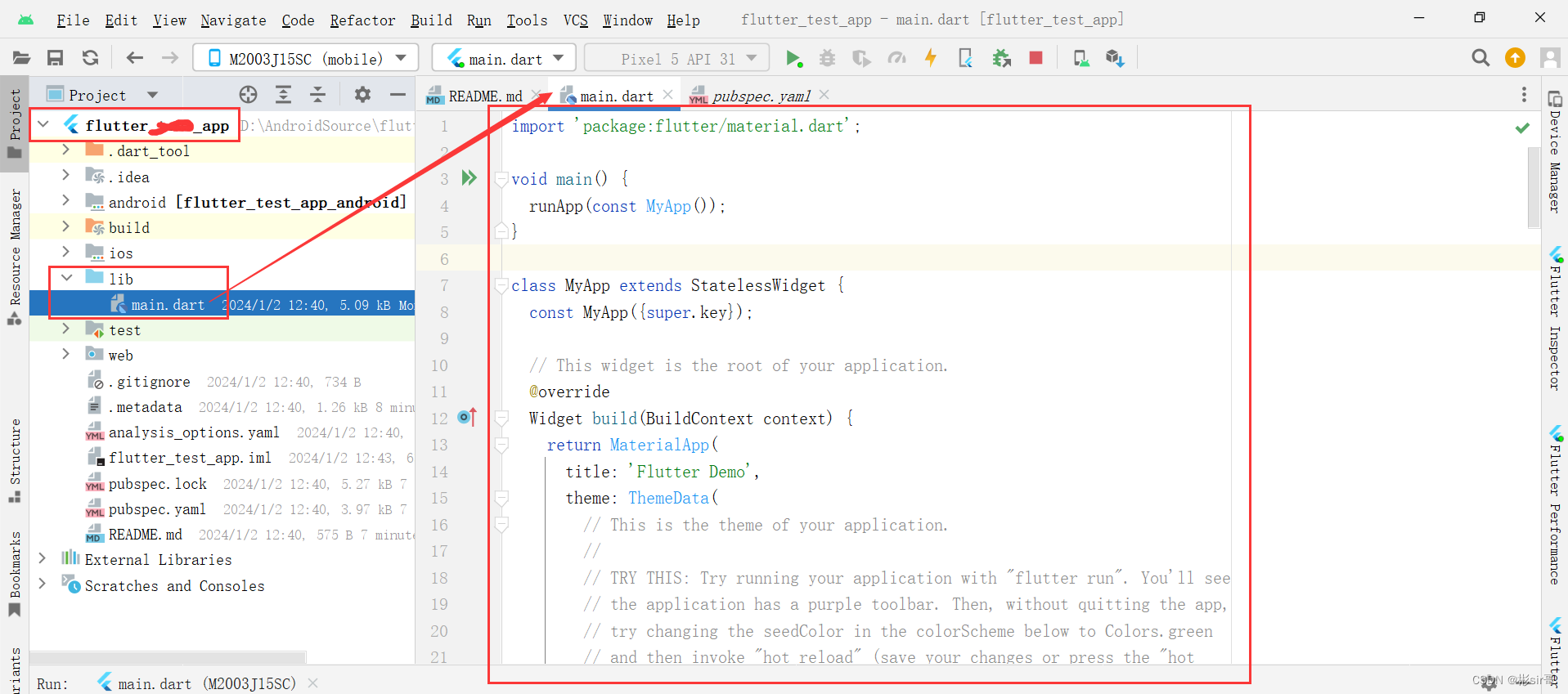Select opened file target icon in Project panel

248,95
